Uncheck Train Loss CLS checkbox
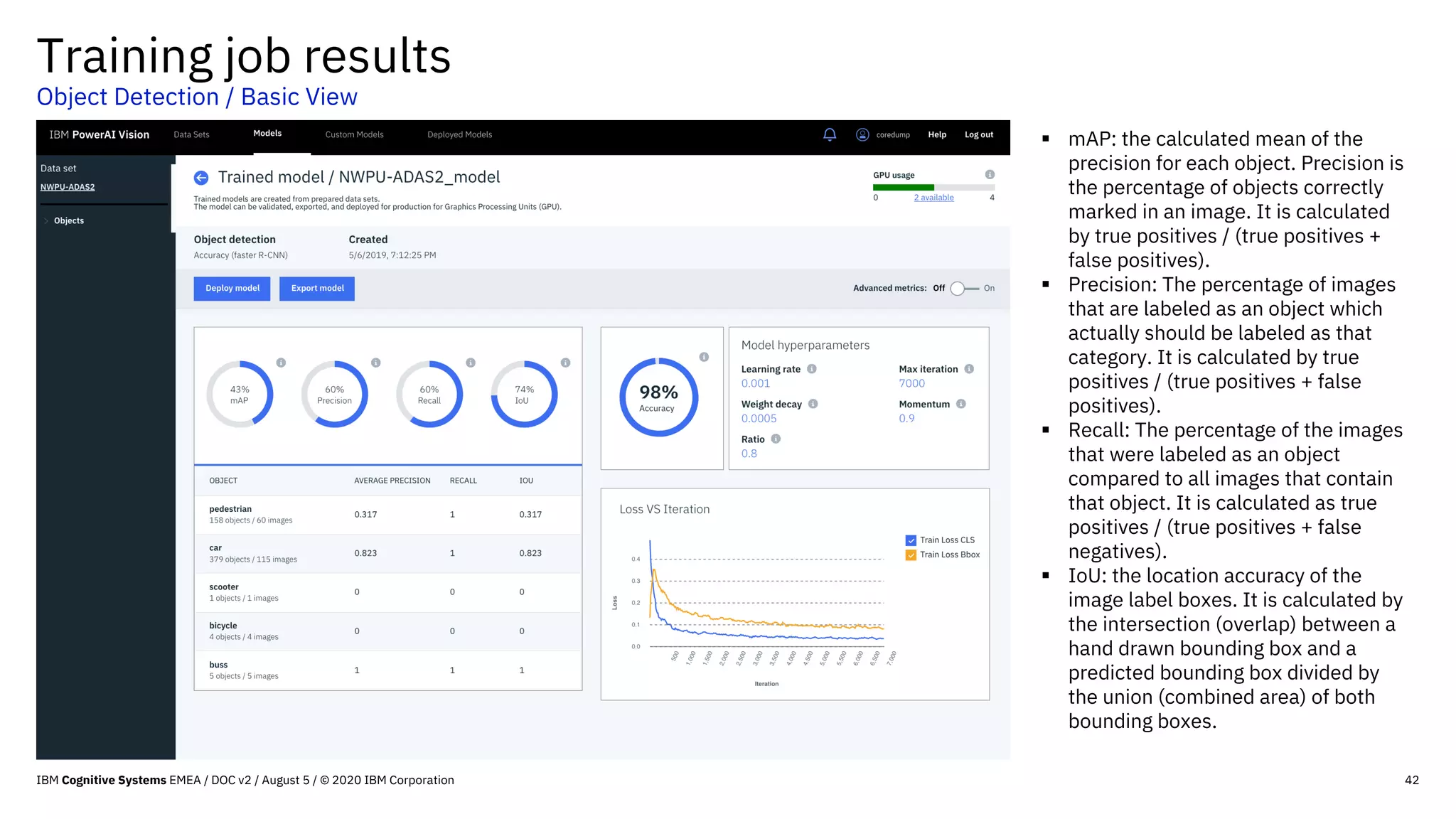This screenshot has width=1456, height=819. click(x=911, y=540)
